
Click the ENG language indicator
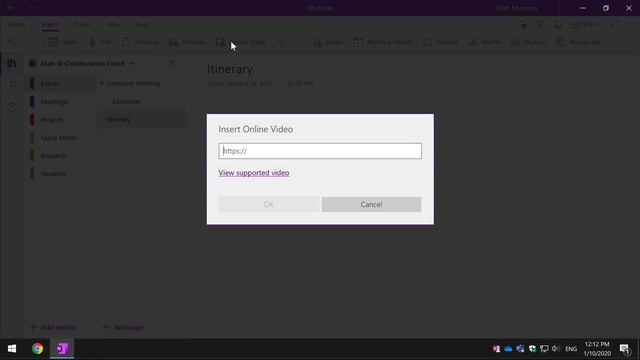point(571,349)
